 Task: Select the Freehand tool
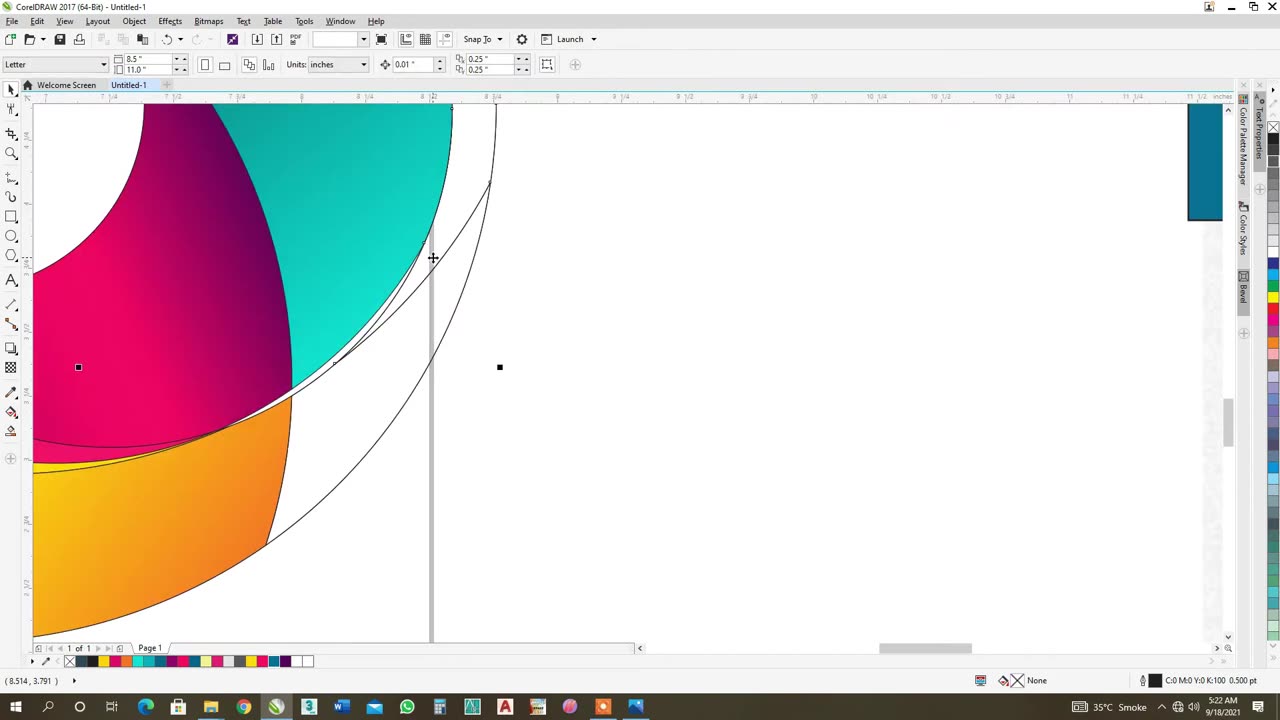[x=11, y=176]
